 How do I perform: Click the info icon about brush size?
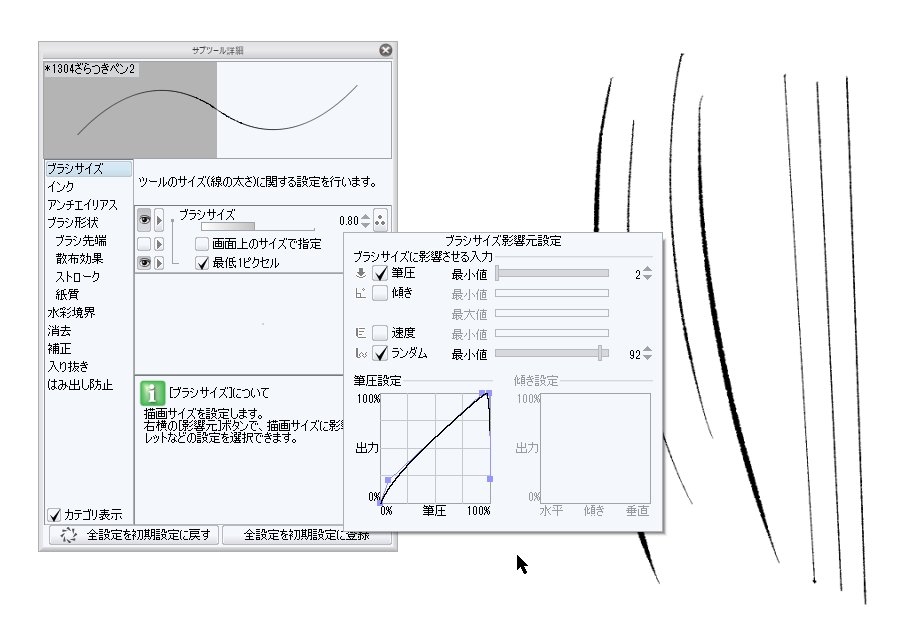(x=150, y=394)
